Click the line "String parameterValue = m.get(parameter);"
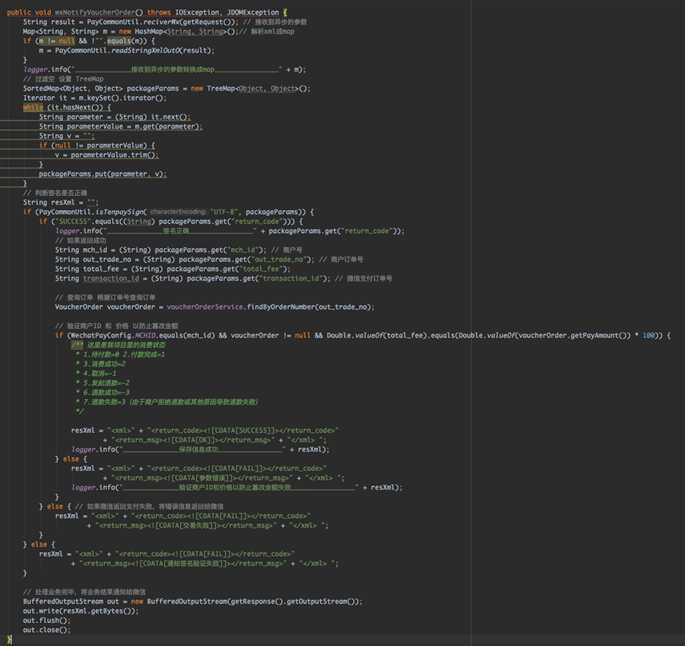 (120, 126)
